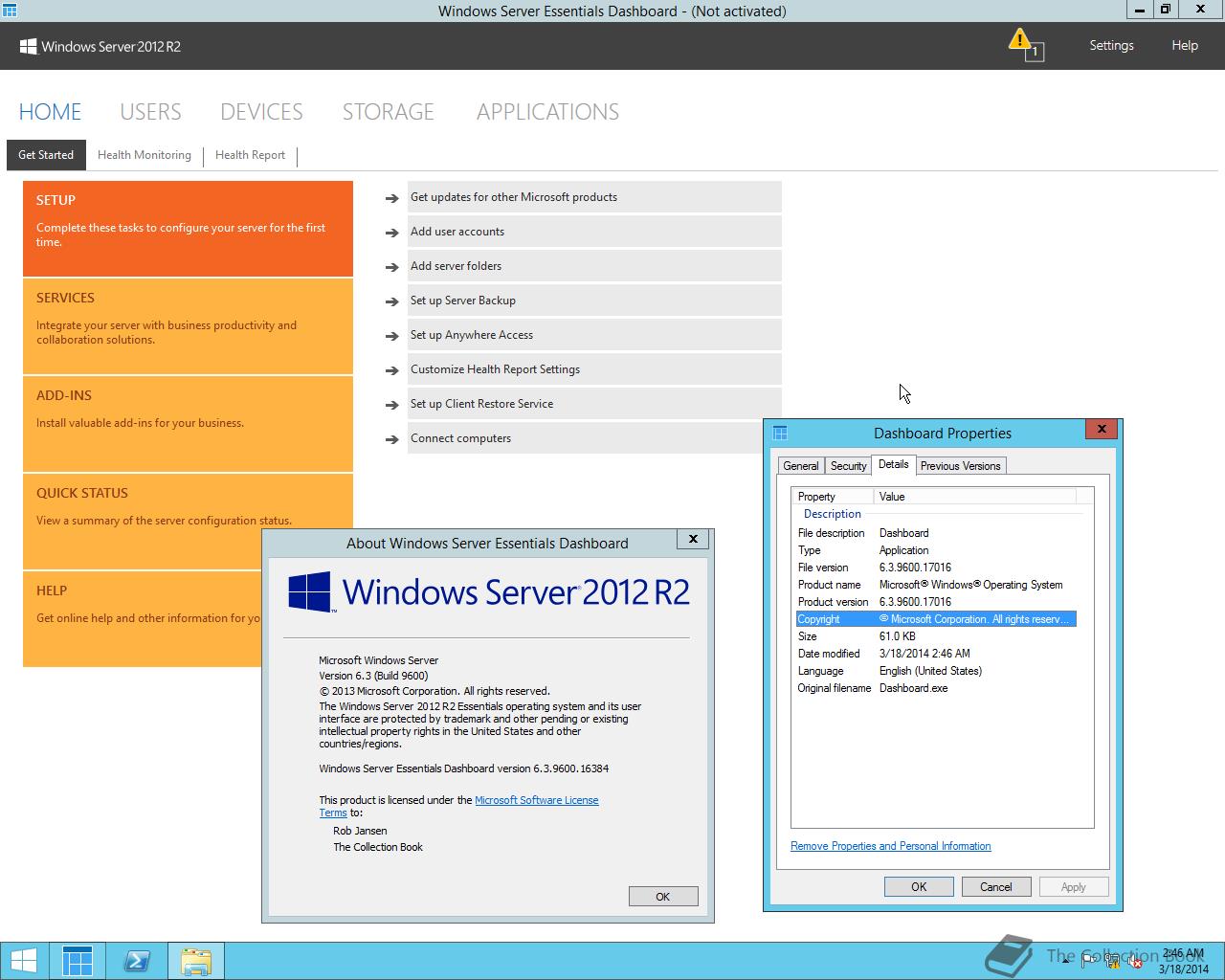This screenshot has width=1225, height=980.
Task: Launch PowerShell from the taskbar
Action: pyautogui.click(x=137, y=961)
